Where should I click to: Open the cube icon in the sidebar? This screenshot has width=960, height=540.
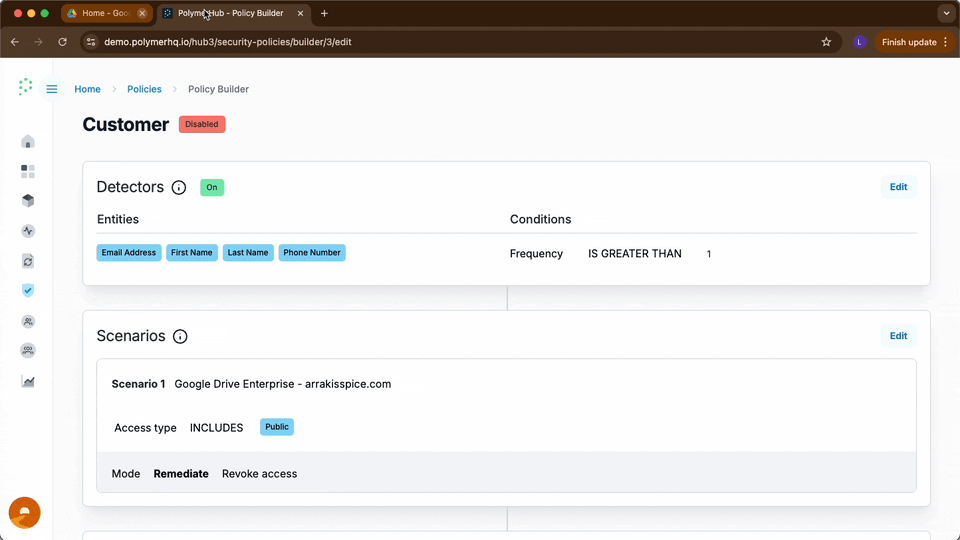[x=28, y=201]
